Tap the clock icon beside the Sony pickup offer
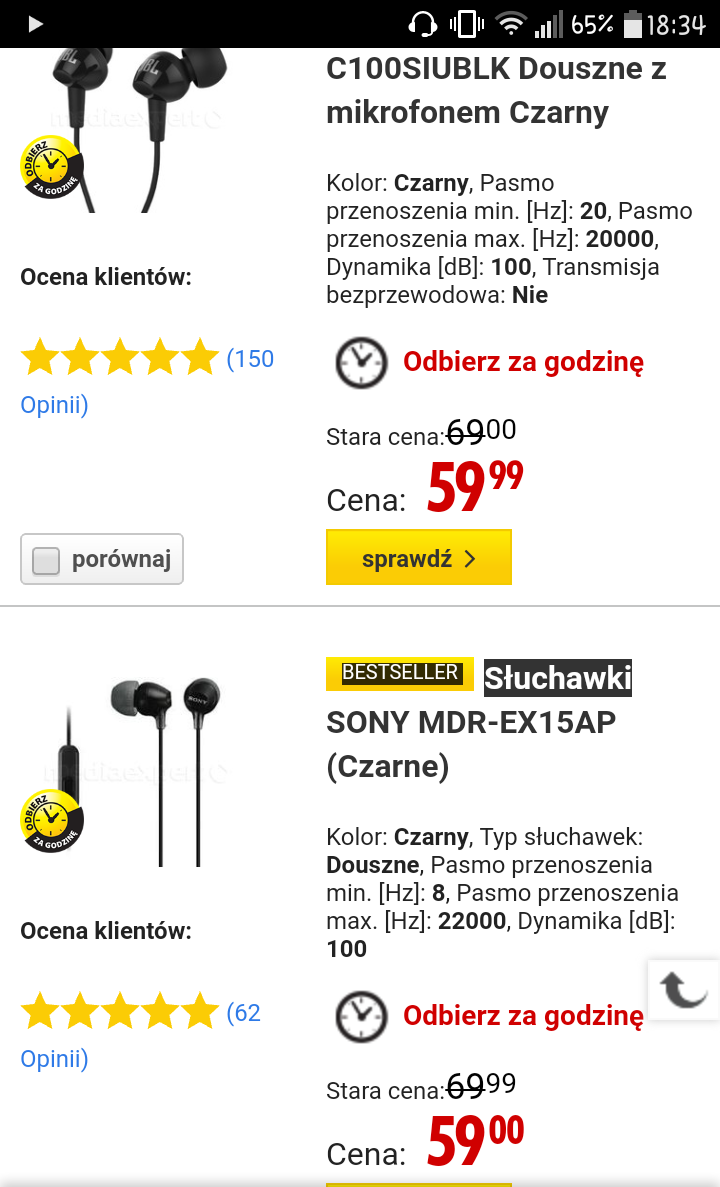720x1187 pixels. click(360, 1016)
